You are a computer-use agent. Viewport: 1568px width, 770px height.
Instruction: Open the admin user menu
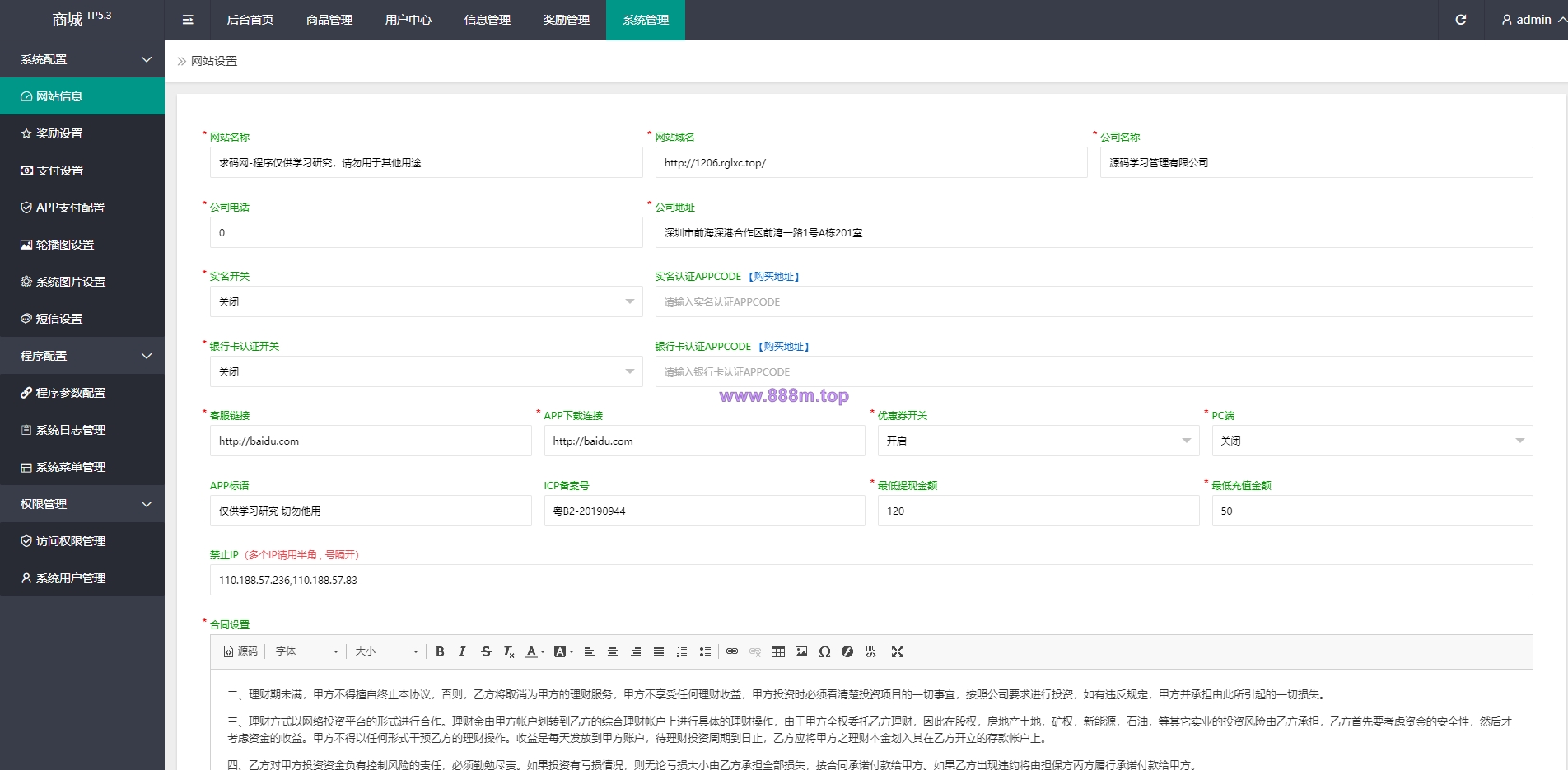[x=1533, y=20]
